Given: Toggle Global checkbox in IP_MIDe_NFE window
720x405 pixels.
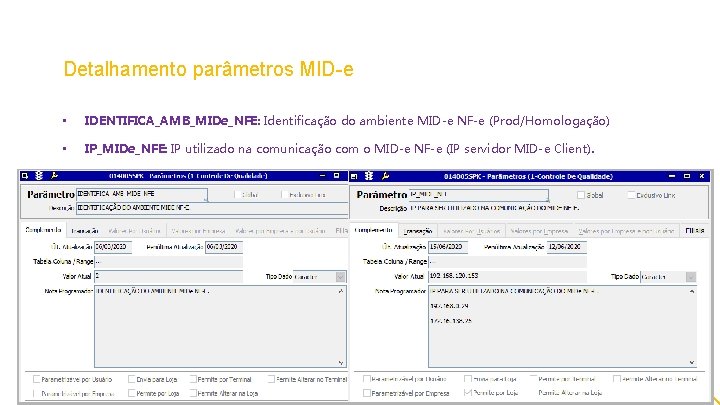Looking at the screenshot, I should tap(581, 195).
